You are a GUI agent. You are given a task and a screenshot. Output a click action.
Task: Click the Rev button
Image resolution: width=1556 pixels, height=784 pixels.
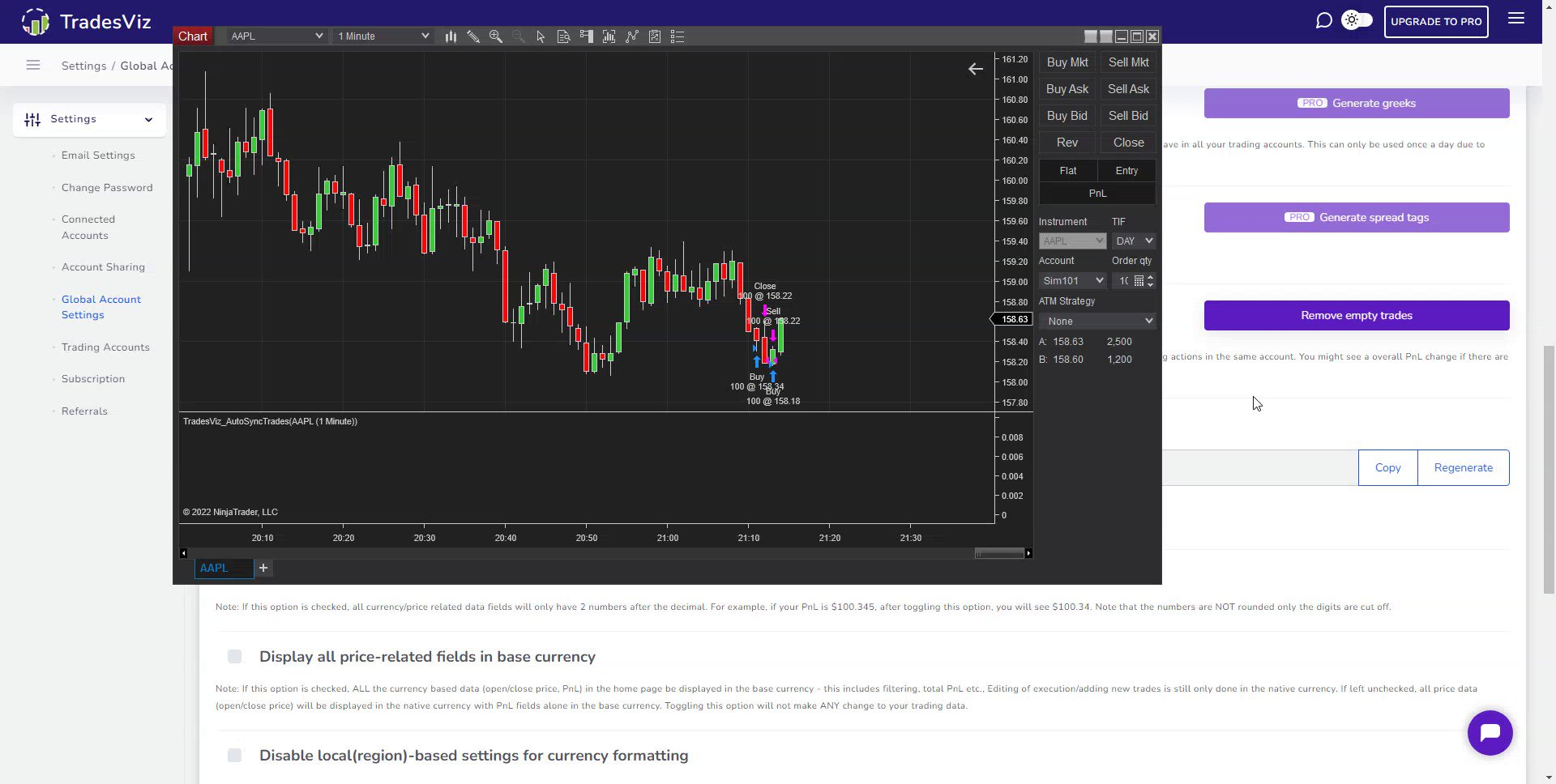pos(1067,143)
